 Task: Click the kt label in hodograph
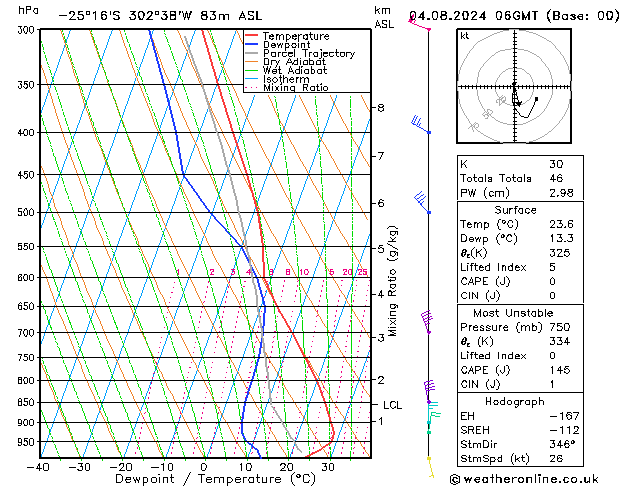click(x=465, y=36)
